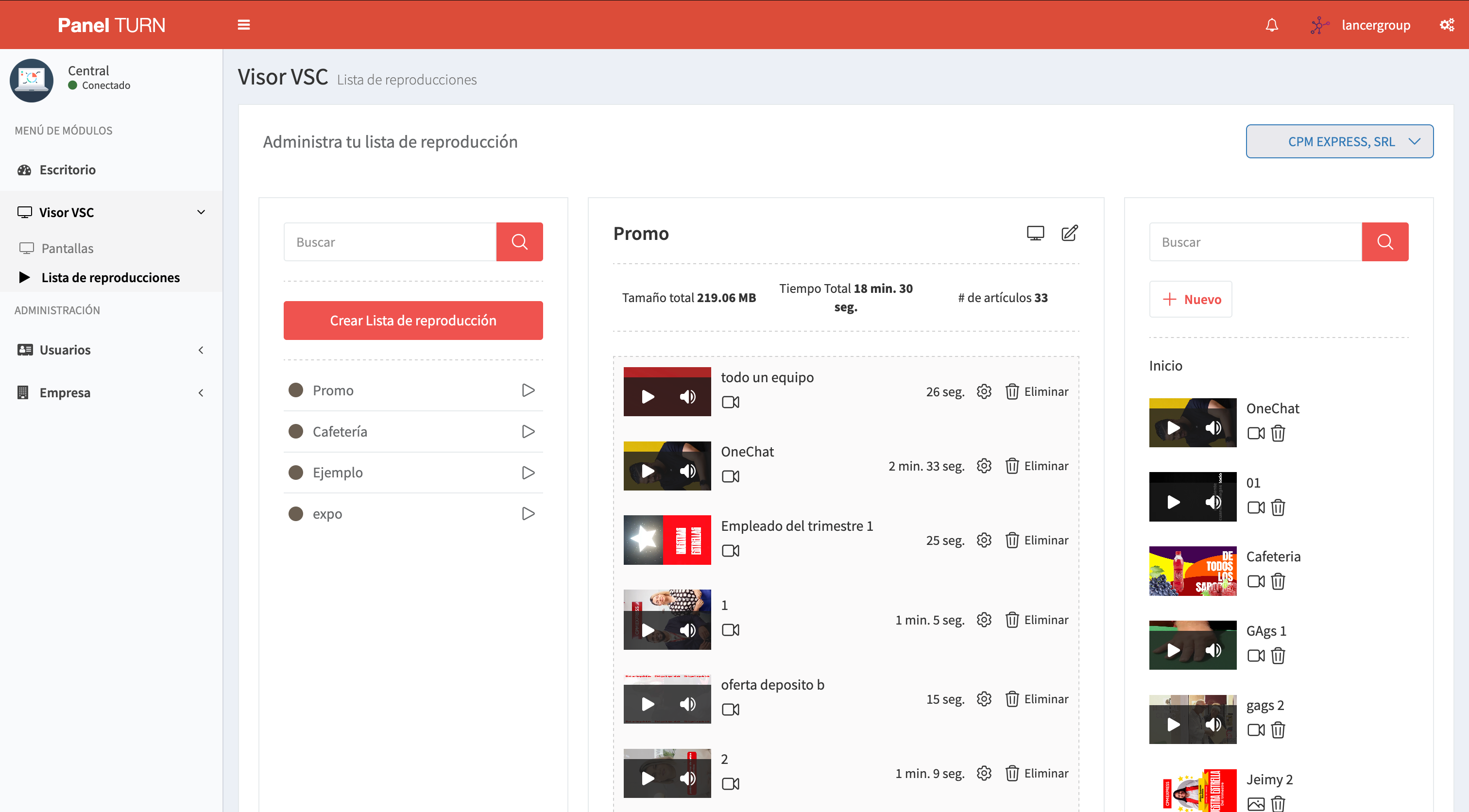1469x812 pixels.
Task: Open Pantallas from the sidebar menu
Action: pyautogui.click(x=68, y=248)
